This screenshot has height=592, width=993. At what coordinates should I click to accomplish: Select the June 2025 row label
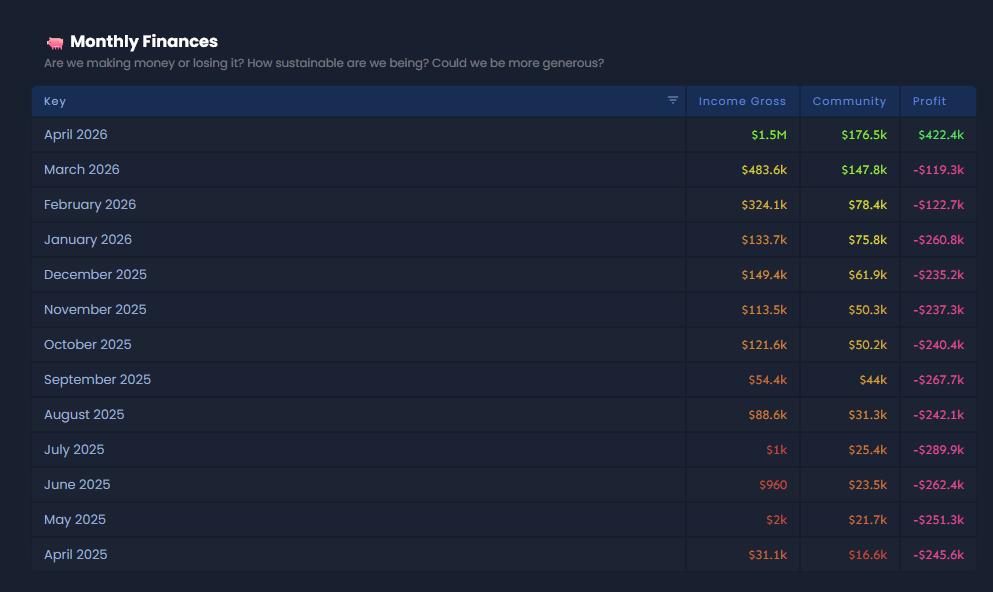pos(77,484)
